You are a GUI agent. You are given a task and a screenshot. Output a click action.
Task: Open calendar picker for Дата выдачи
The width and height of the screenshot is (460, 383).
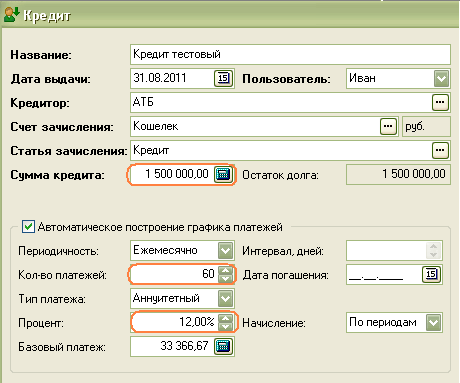223,78
